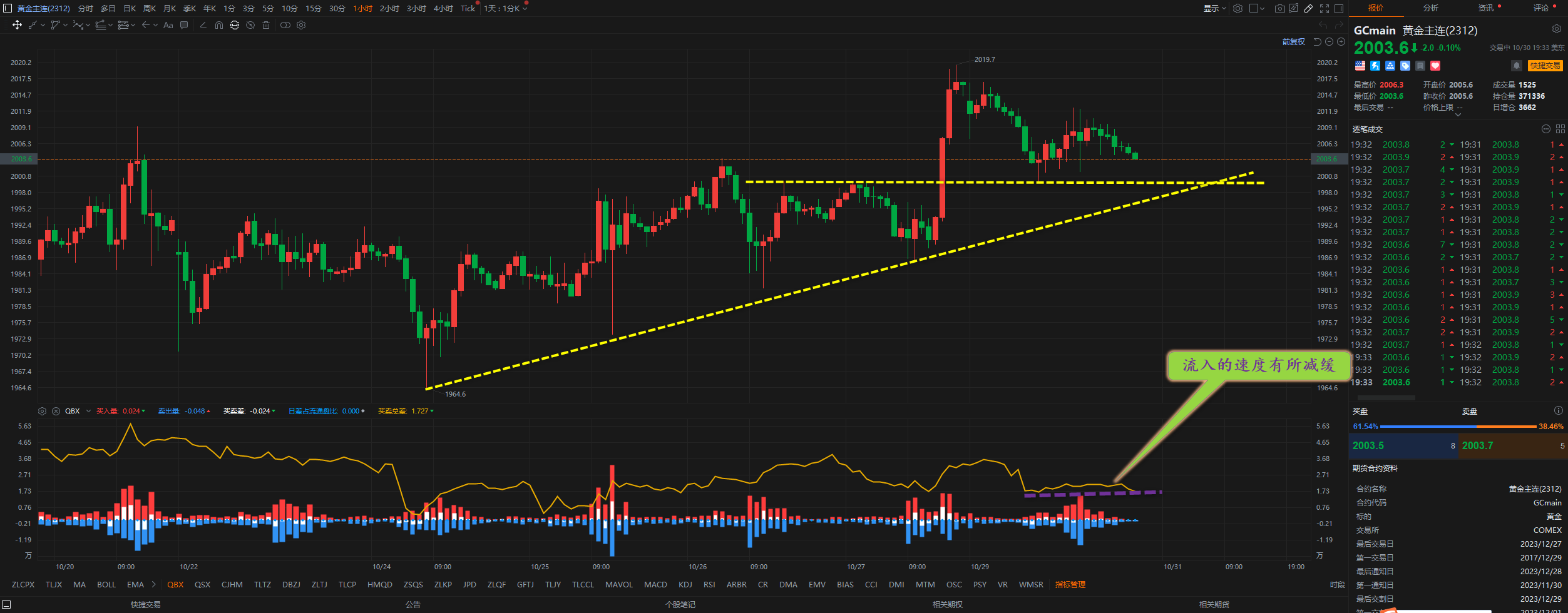Screen dimensions: 1568x613
Task: Open quote panel settings gear
Action: [x=1556, y=29]
